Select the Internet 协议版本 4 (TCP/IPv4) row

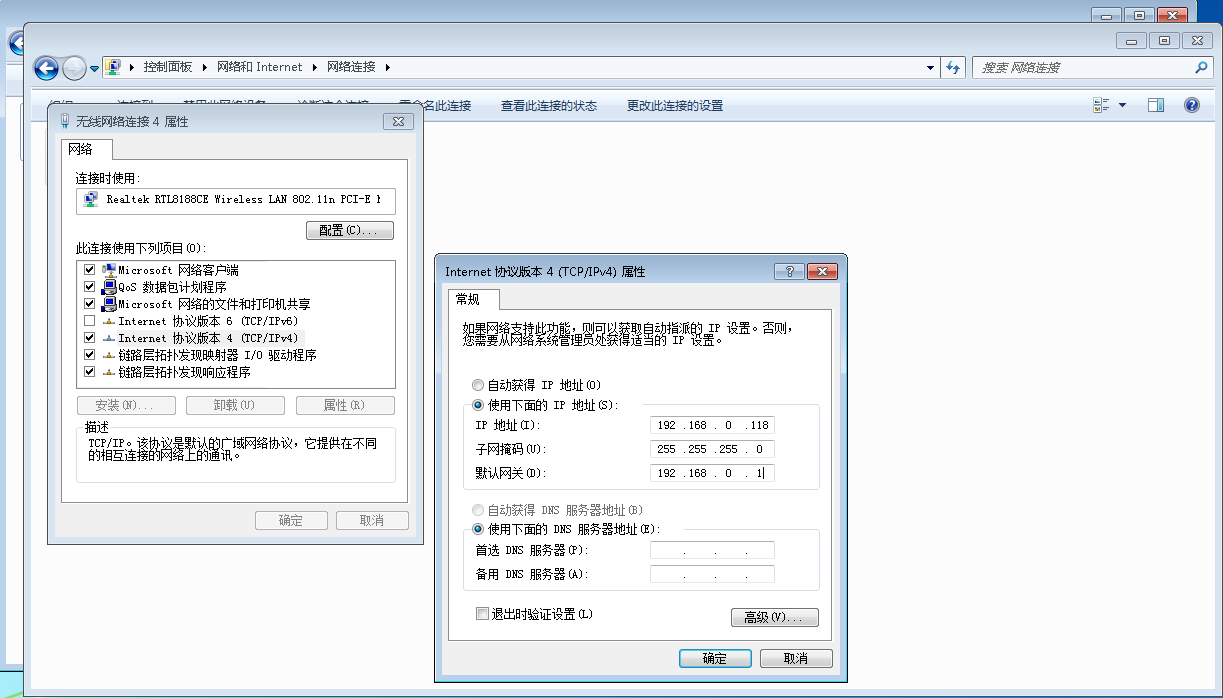coord(208,338)
